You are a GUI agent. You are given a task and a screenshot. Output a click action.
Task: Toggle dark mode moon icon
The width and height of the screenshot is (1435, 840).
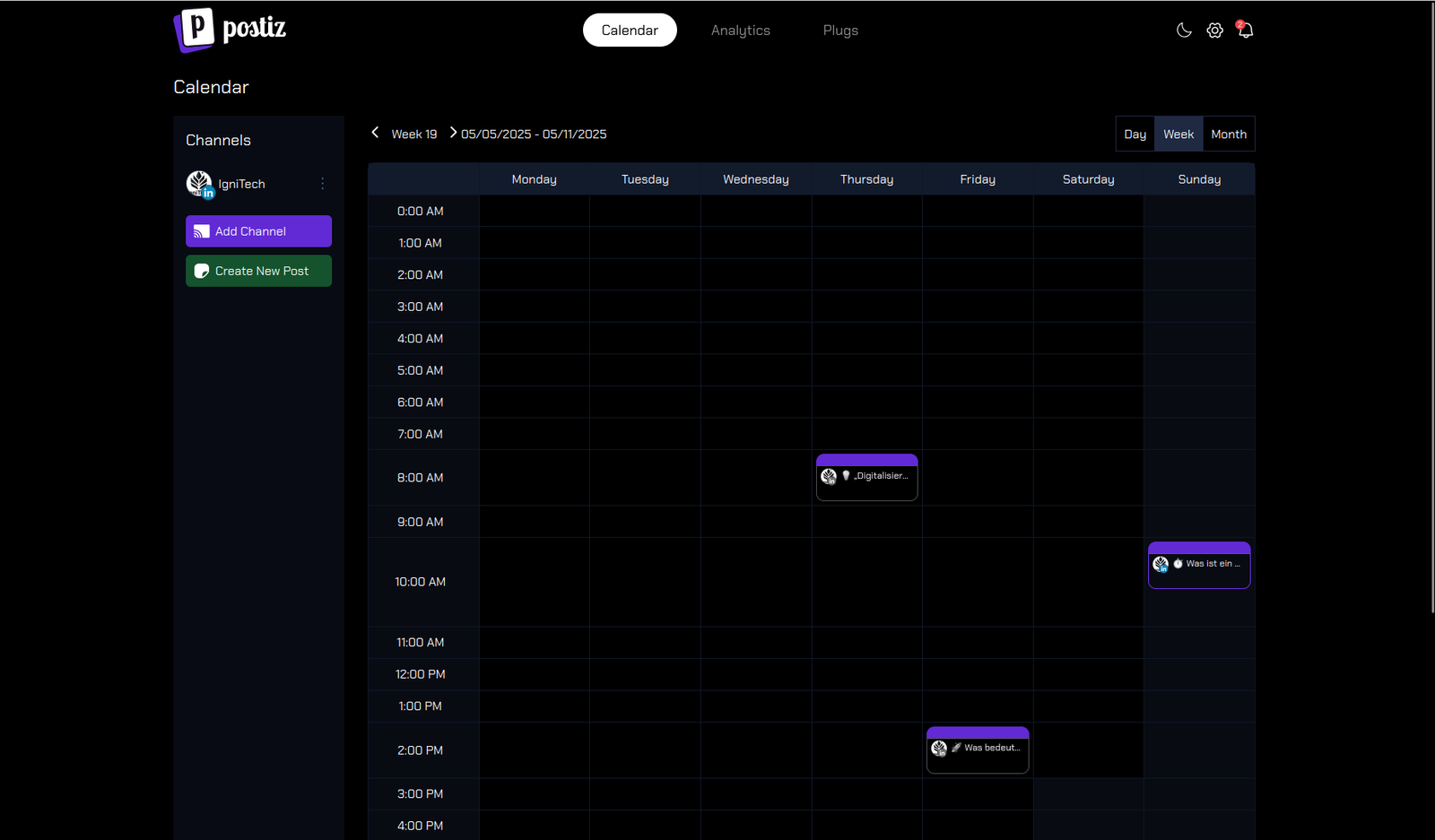(x=1184, y=30)
